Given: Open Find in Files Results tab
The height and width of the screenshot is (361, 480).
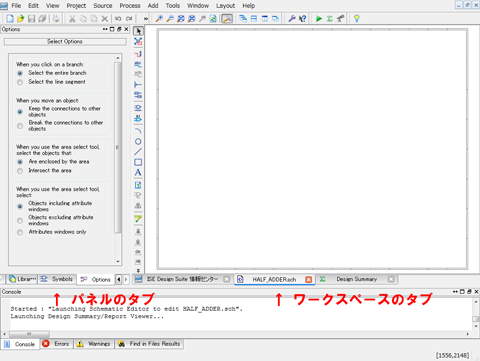Looking at the screenshot, I should pos(149,344).
